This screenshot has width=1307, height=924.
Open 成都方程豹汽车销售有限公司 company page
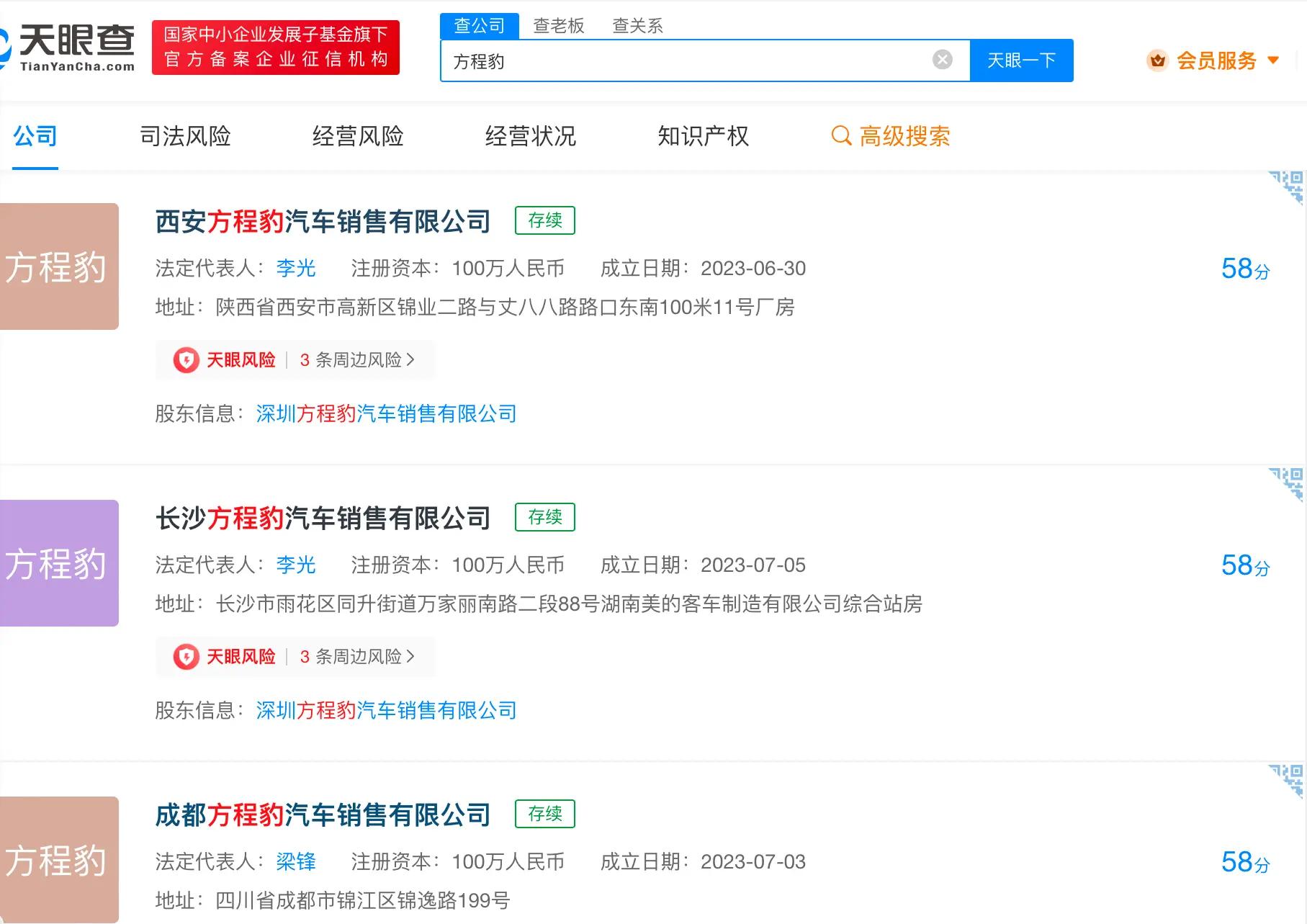coord(323,815)
